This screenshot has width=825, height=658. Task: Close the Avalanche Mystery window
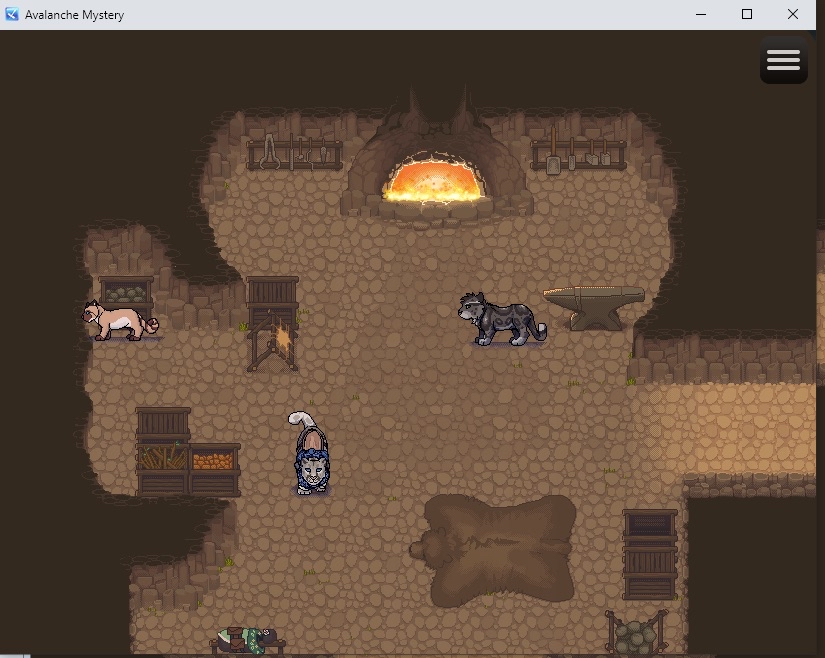[793, 14]
